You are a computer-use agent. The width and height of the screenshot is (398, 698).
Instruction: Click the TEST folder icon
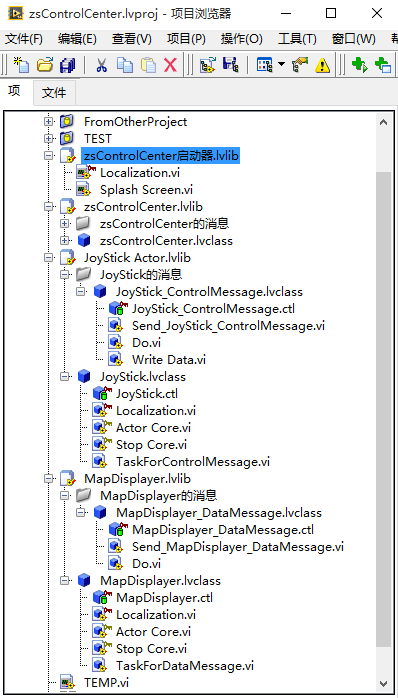(66, 138)
